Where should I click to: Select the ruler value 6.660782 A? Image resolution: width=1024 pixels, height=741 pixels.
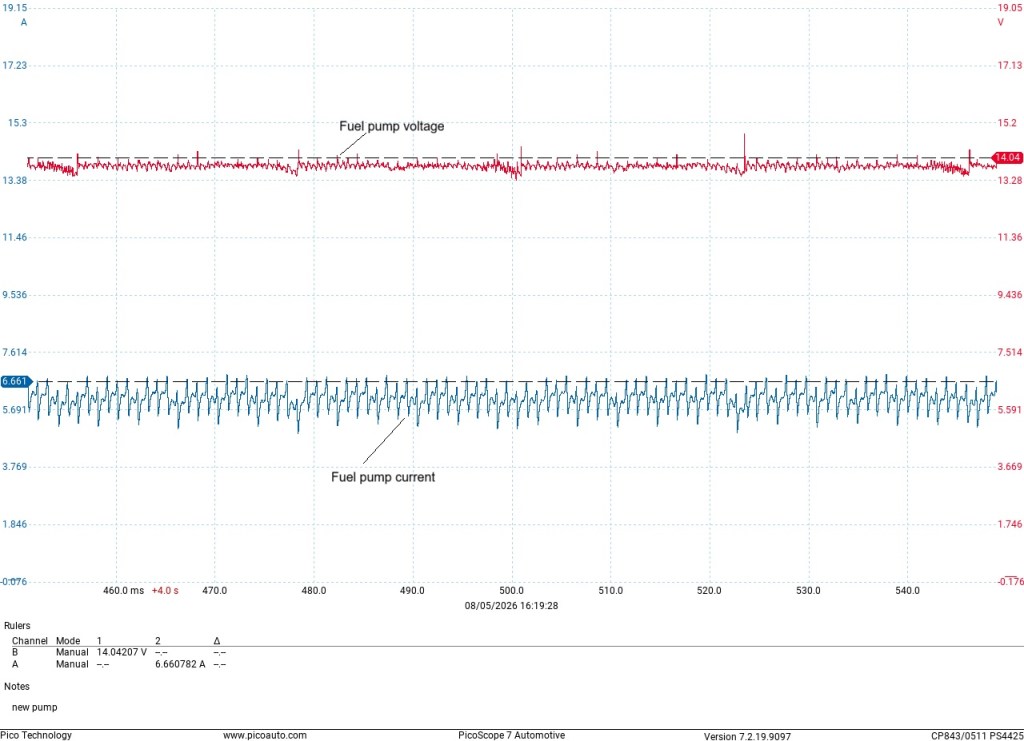(180, 664)
